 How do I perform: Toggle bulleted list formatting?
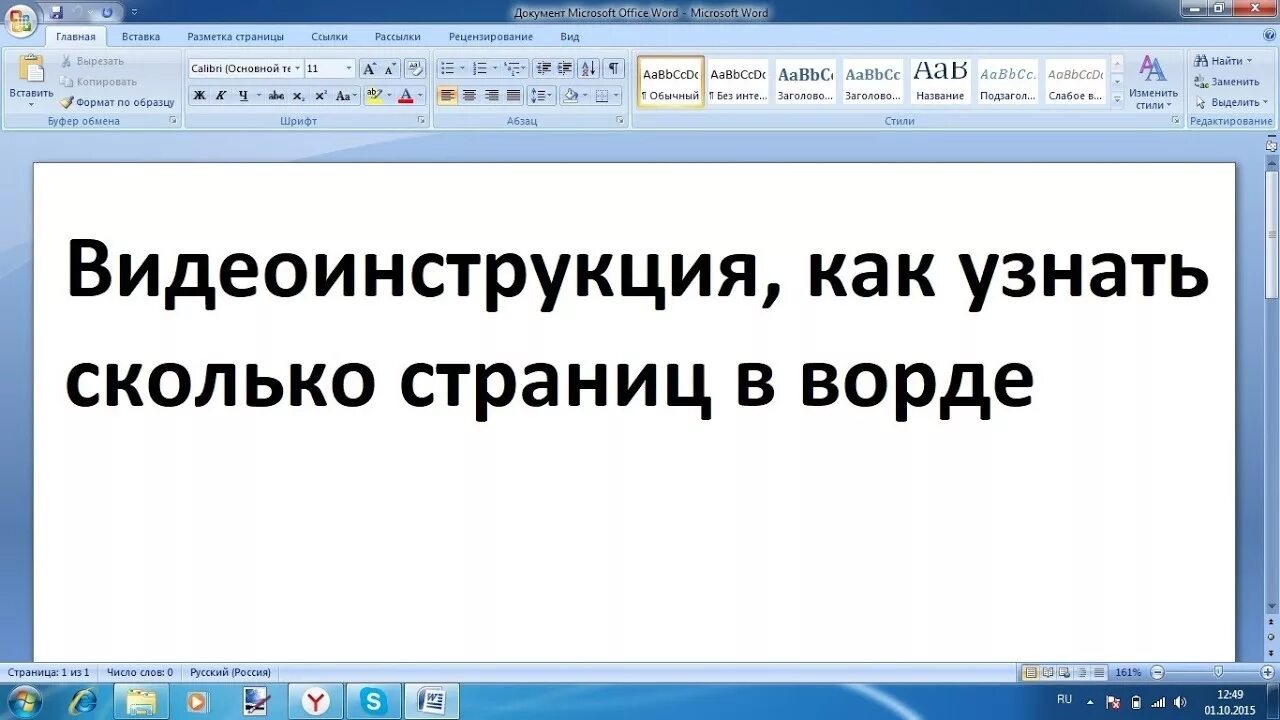pyautogui.click(x=450, y=67)
